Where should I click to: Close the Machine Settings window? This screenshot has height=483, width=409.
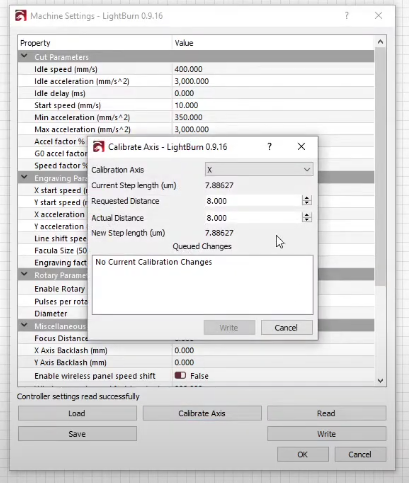coord(378,16)
